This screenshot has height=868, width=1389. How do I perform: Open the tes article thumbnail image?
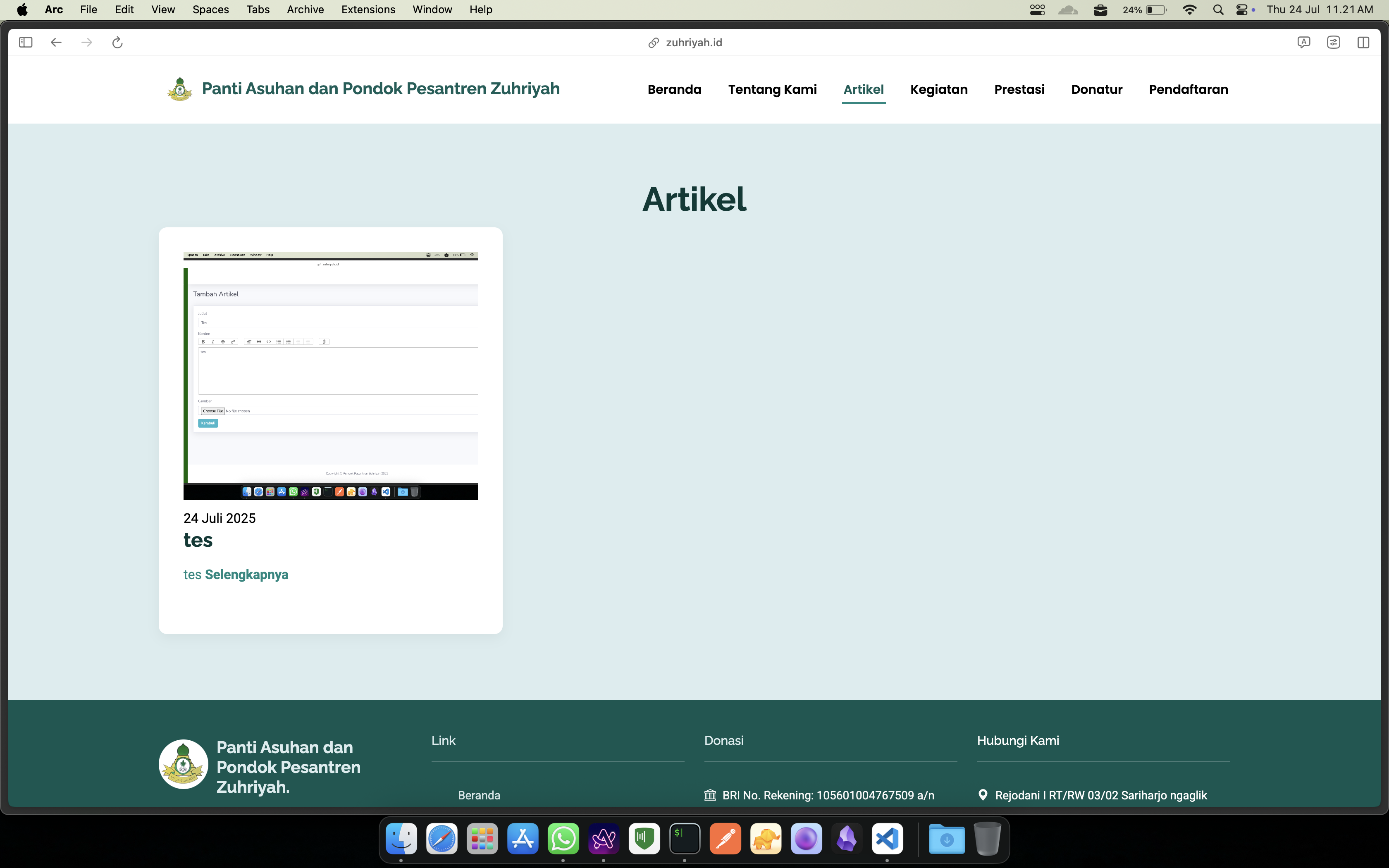point(330,376)
